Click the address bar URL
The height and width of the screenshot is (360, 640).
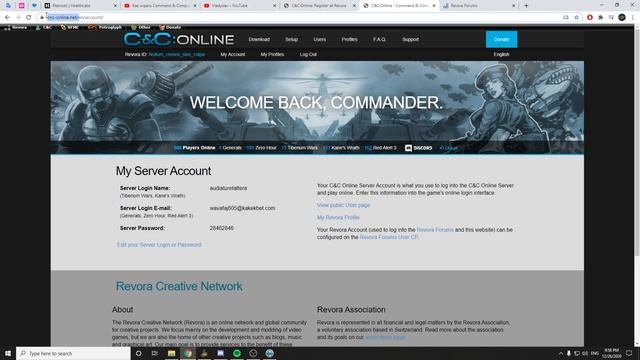tap(75, 18)
